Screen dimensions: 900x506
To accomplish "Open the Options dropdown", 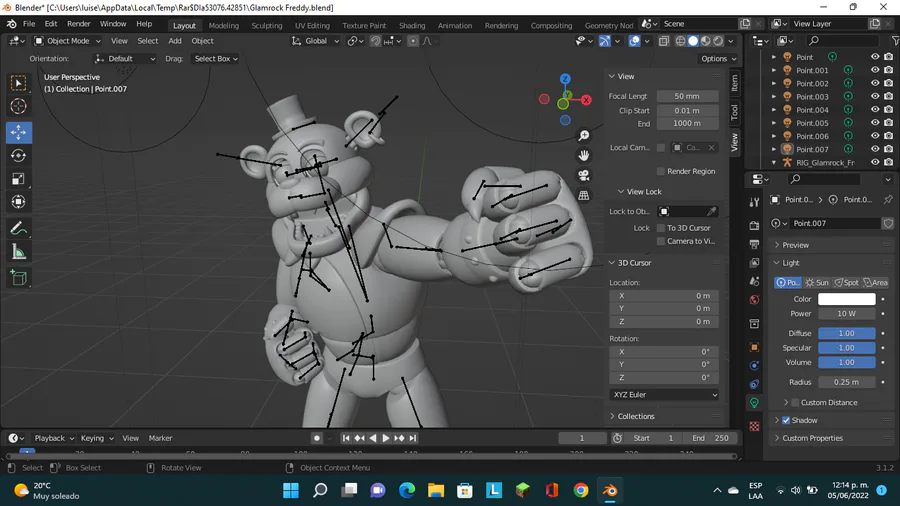I will (x=718, y=59).
